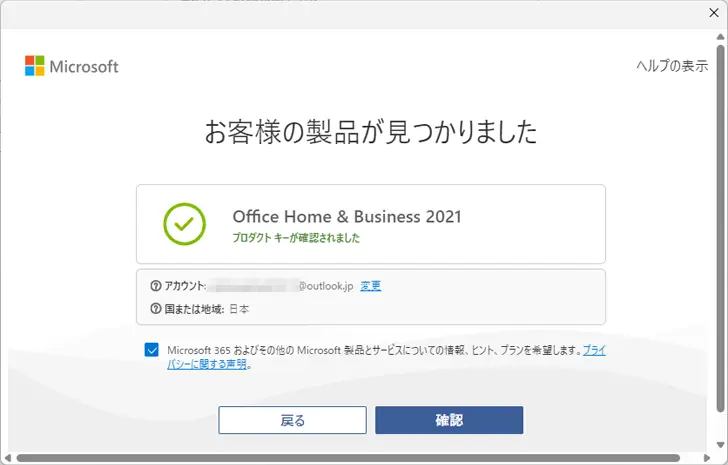
Task: Click the 確認 button
Action: pyautogui.click(x=449, y=420)
